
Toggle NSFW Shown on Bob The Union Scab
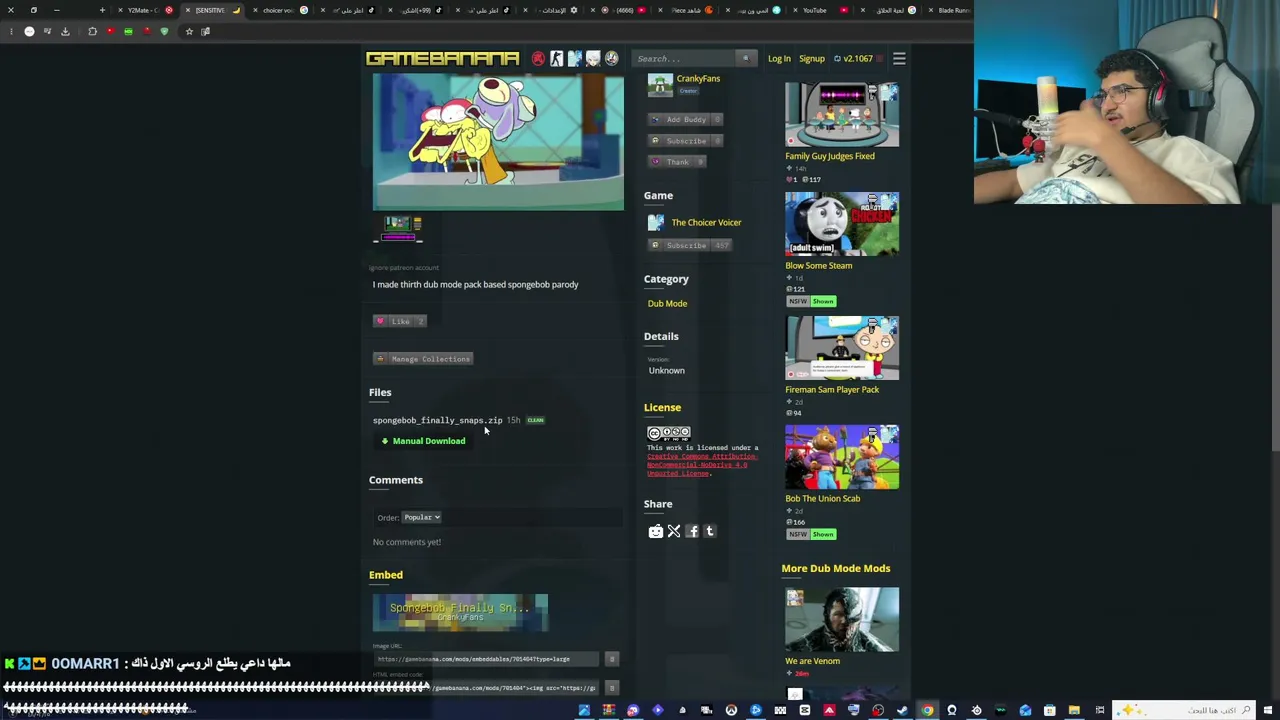823,535
